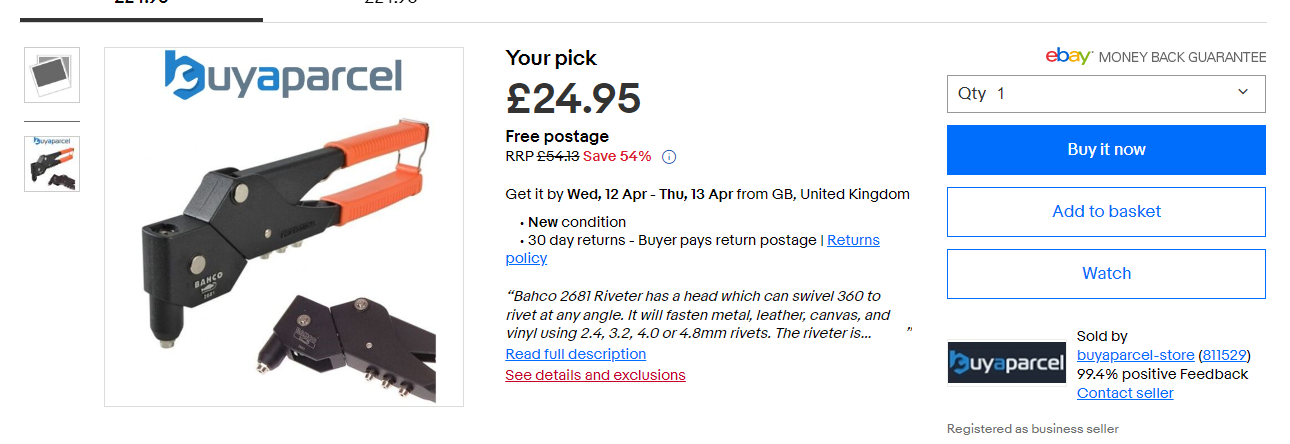The width and height of the screenshot is (1290, 444).
Task: Open the Returns policy link
Action: pos(852,240)
